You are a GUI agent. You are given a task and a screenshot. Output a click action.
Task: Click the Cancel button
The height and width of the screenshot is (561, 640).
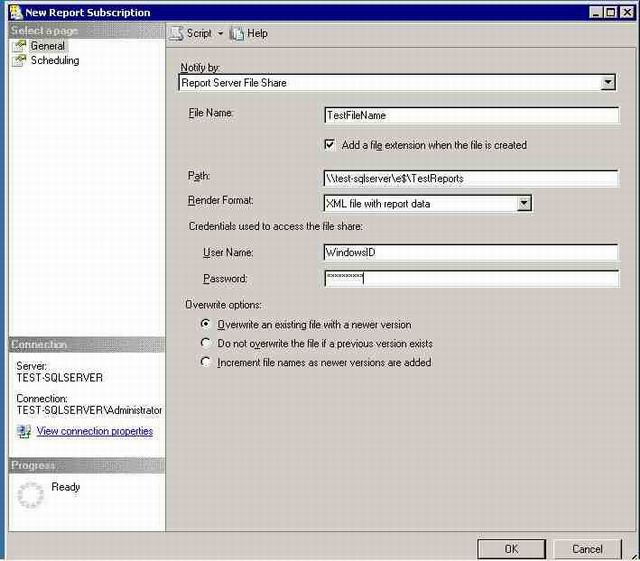[x=587, y=549]
